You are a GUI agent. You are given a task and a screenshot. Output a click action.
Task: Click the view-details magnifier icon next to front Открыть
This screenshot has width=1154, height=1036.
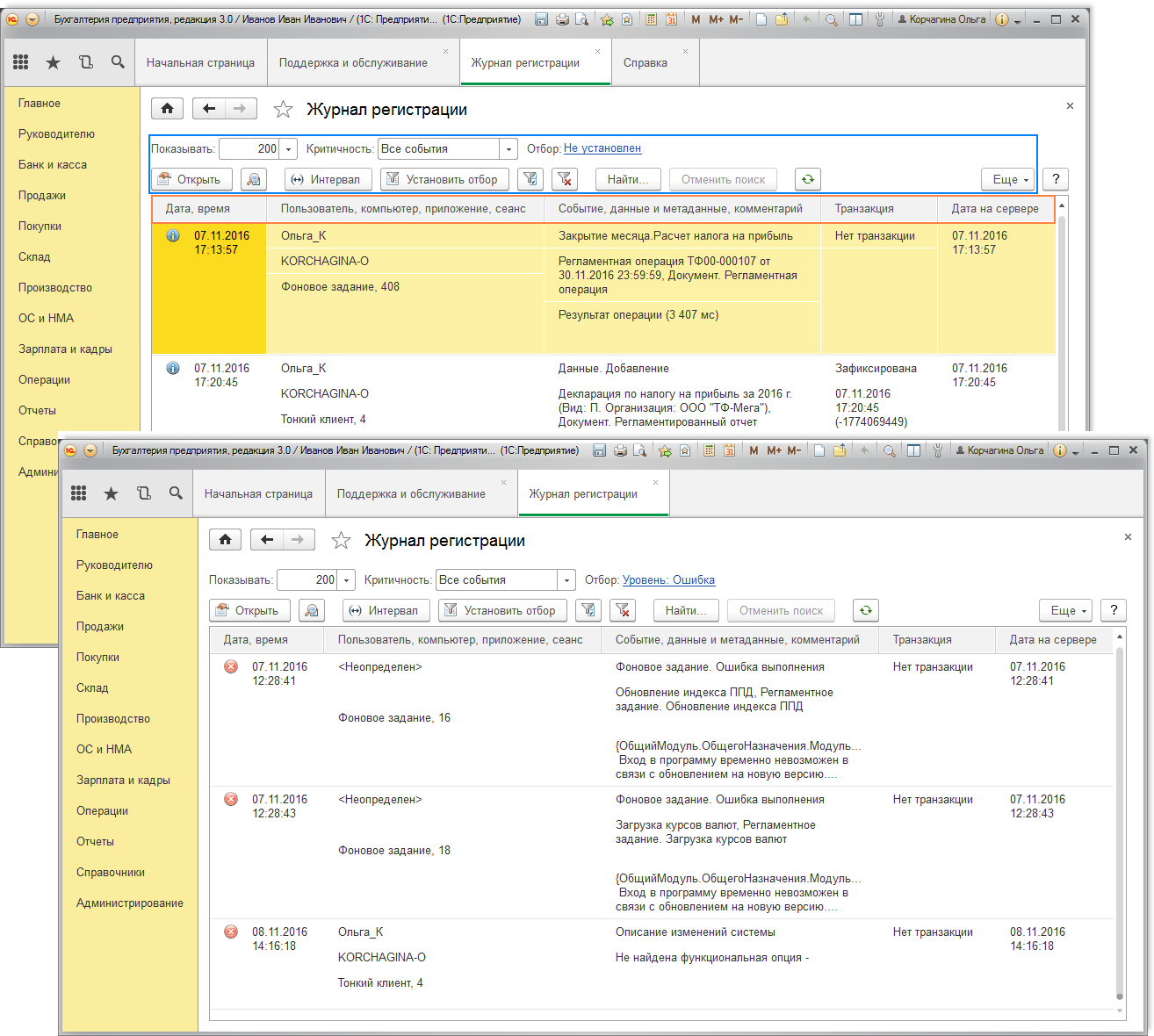coord(312,610)
